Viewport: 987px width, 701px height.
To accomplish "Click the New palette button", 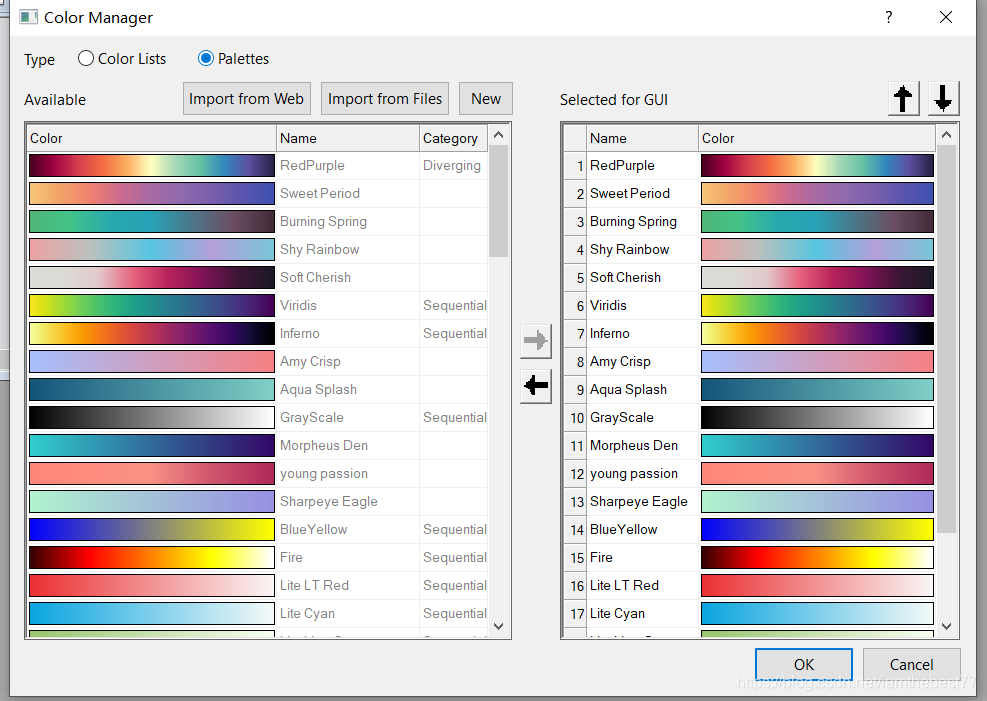I will coord(486,99).
